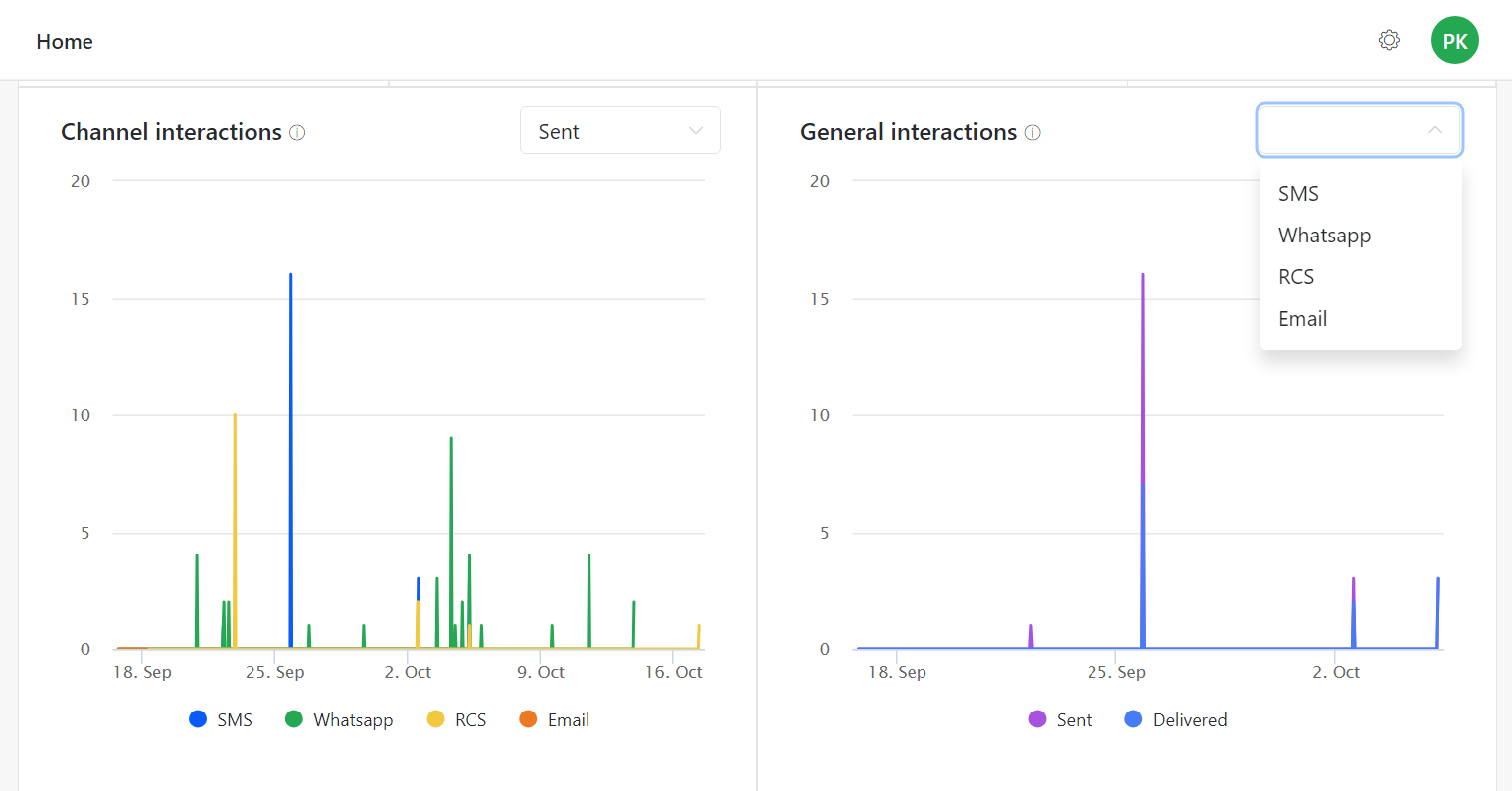Click the General interactions heading
This screenshot has width=1512, height=791.
click(909, 132)
